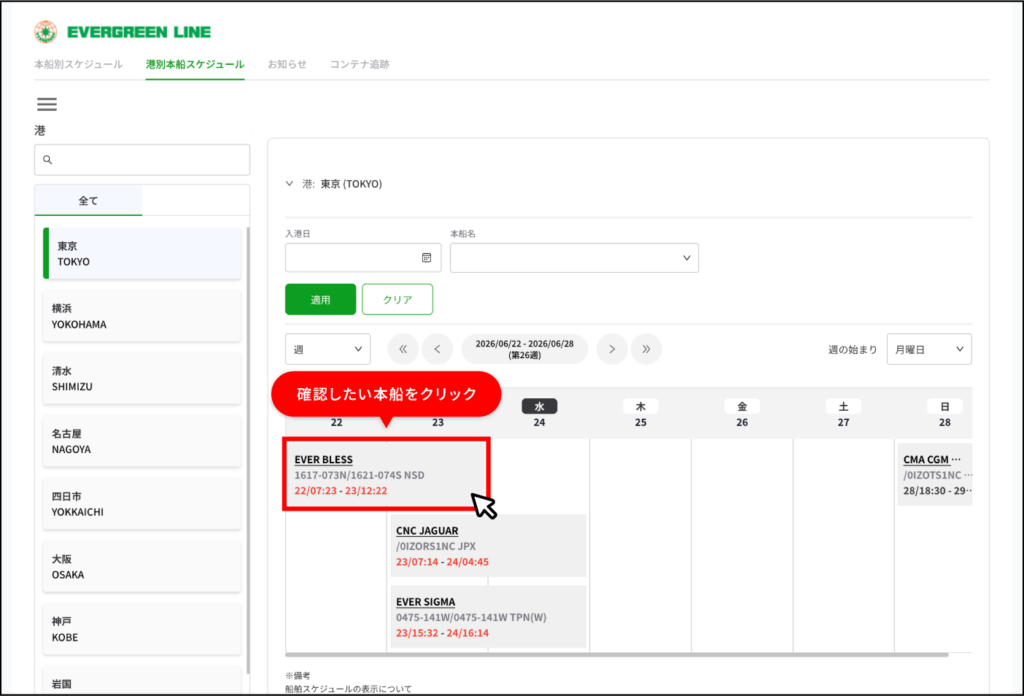
Task: Select 東京 TOKYO in the port list
Action: (142, 253)
